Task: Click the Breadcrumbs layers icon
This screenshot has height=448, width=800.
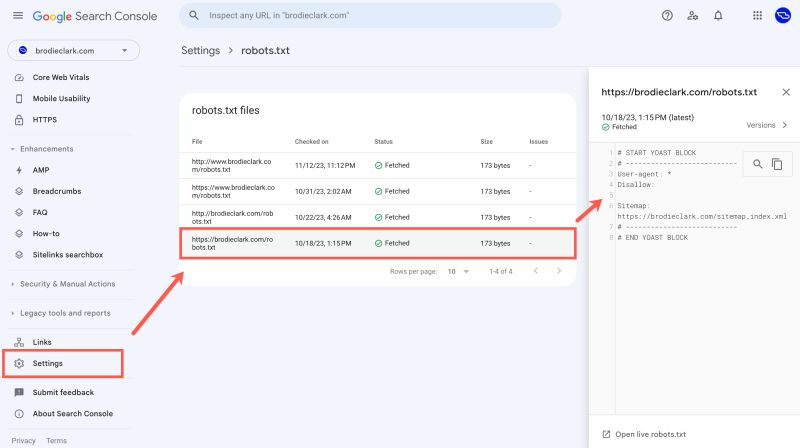Action: click(19, 191)
